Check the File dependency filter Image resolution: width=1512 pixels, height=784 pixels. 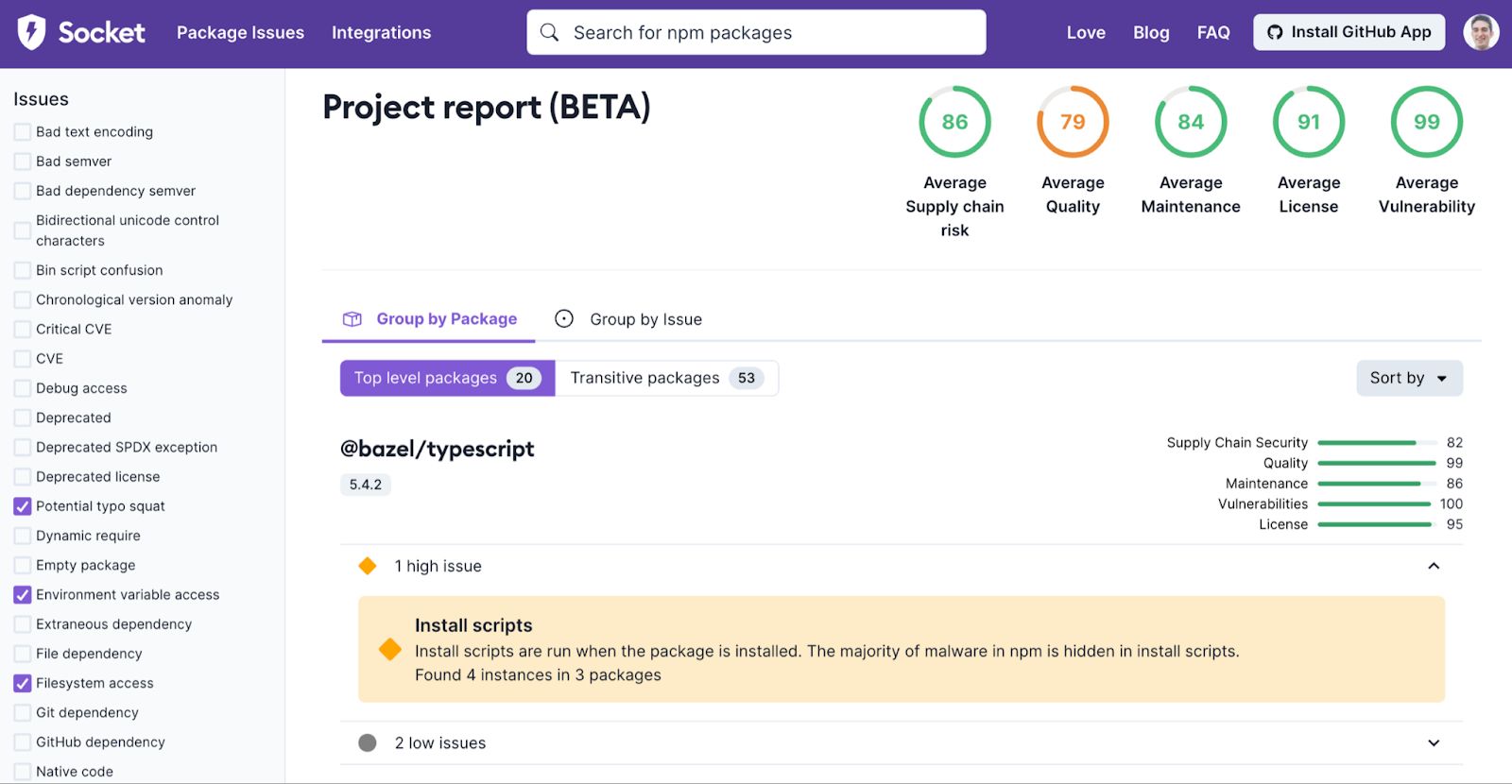[23, 654]
